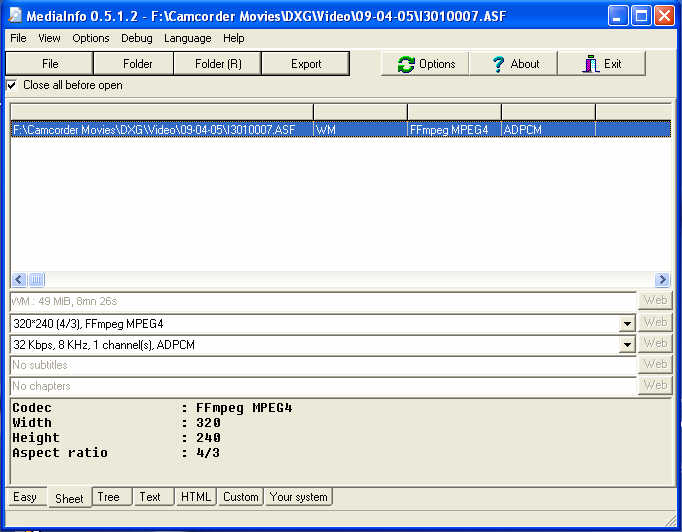Screen dimensions: 682x532
Task: Click the Height : 240 line
Action: pyautogui.click(x=117, y=438)
